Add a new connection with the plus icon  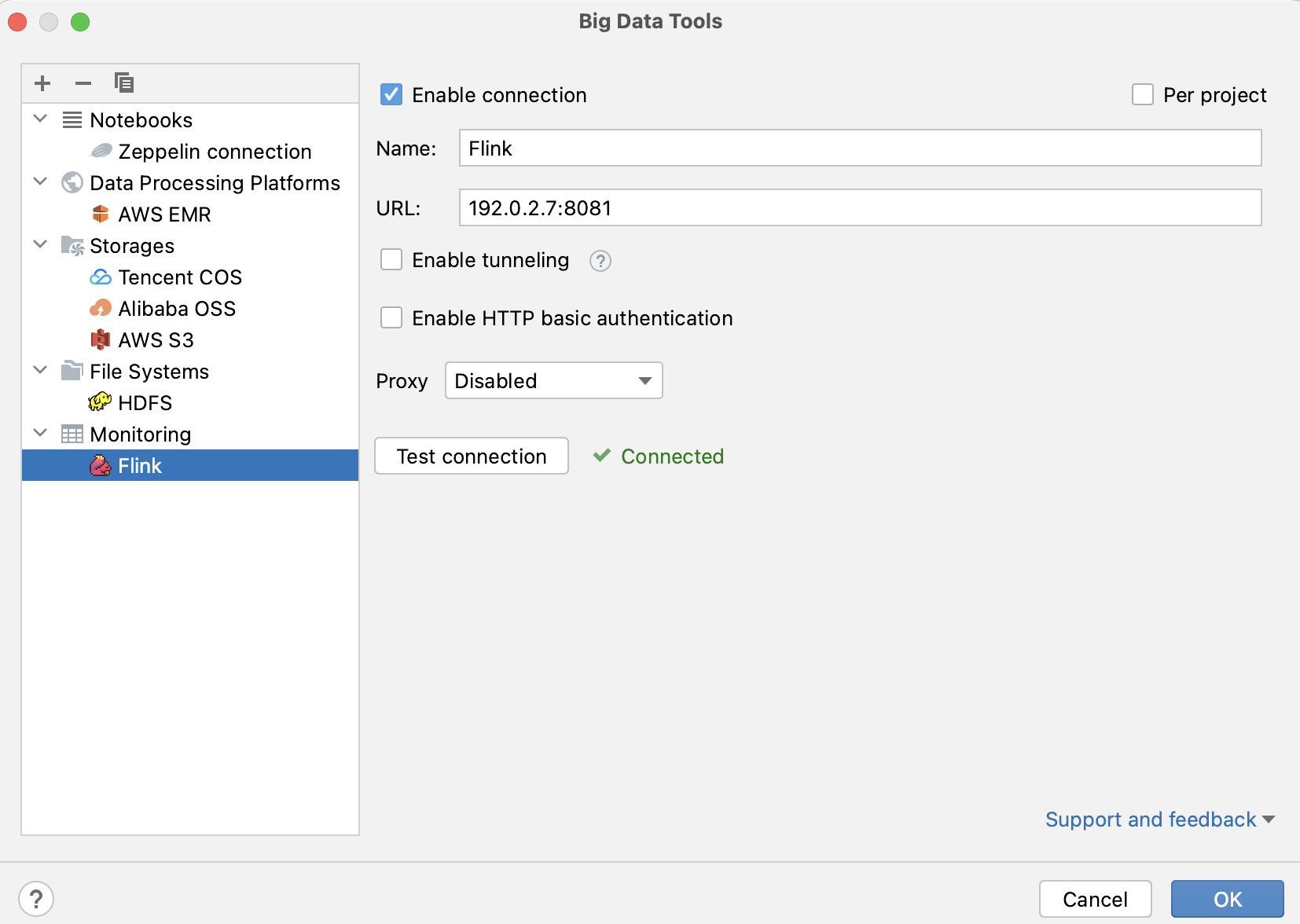click(x=42, y=82)
